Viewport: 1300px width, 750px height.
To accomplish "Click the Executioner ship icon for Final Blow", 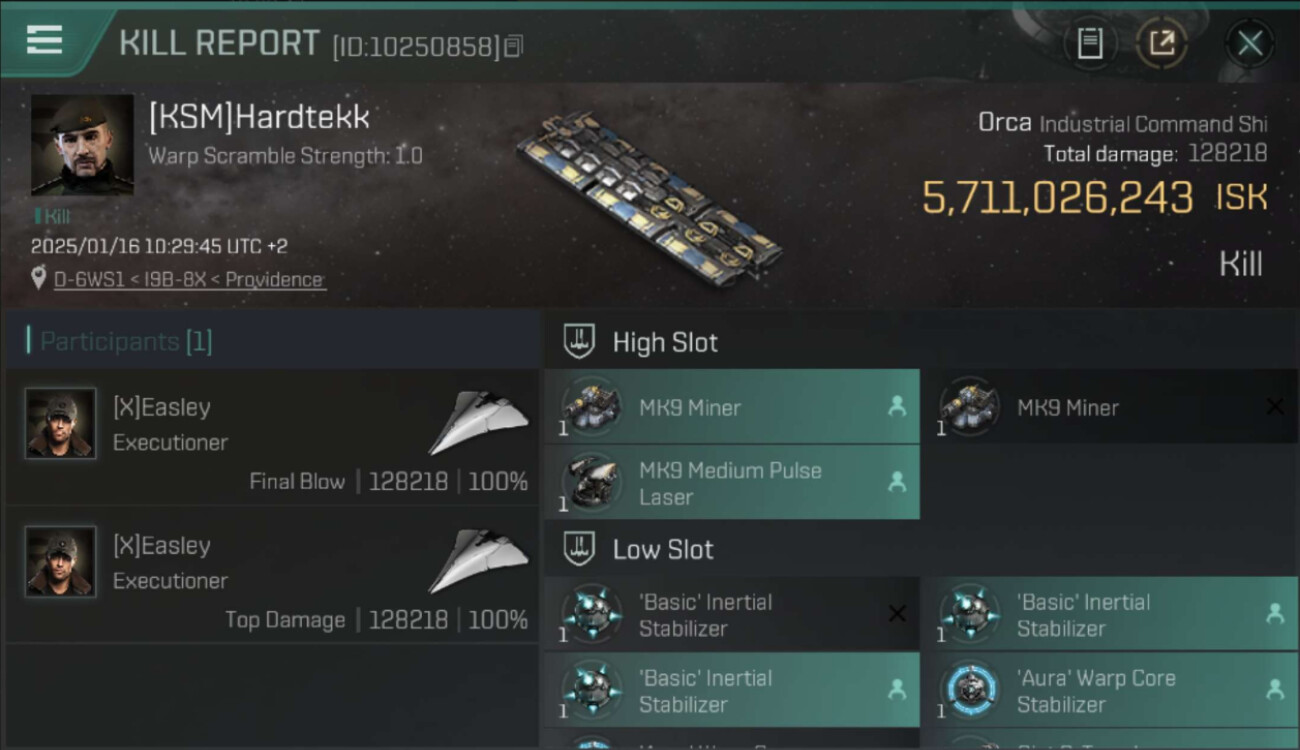I will click(478, 424).
